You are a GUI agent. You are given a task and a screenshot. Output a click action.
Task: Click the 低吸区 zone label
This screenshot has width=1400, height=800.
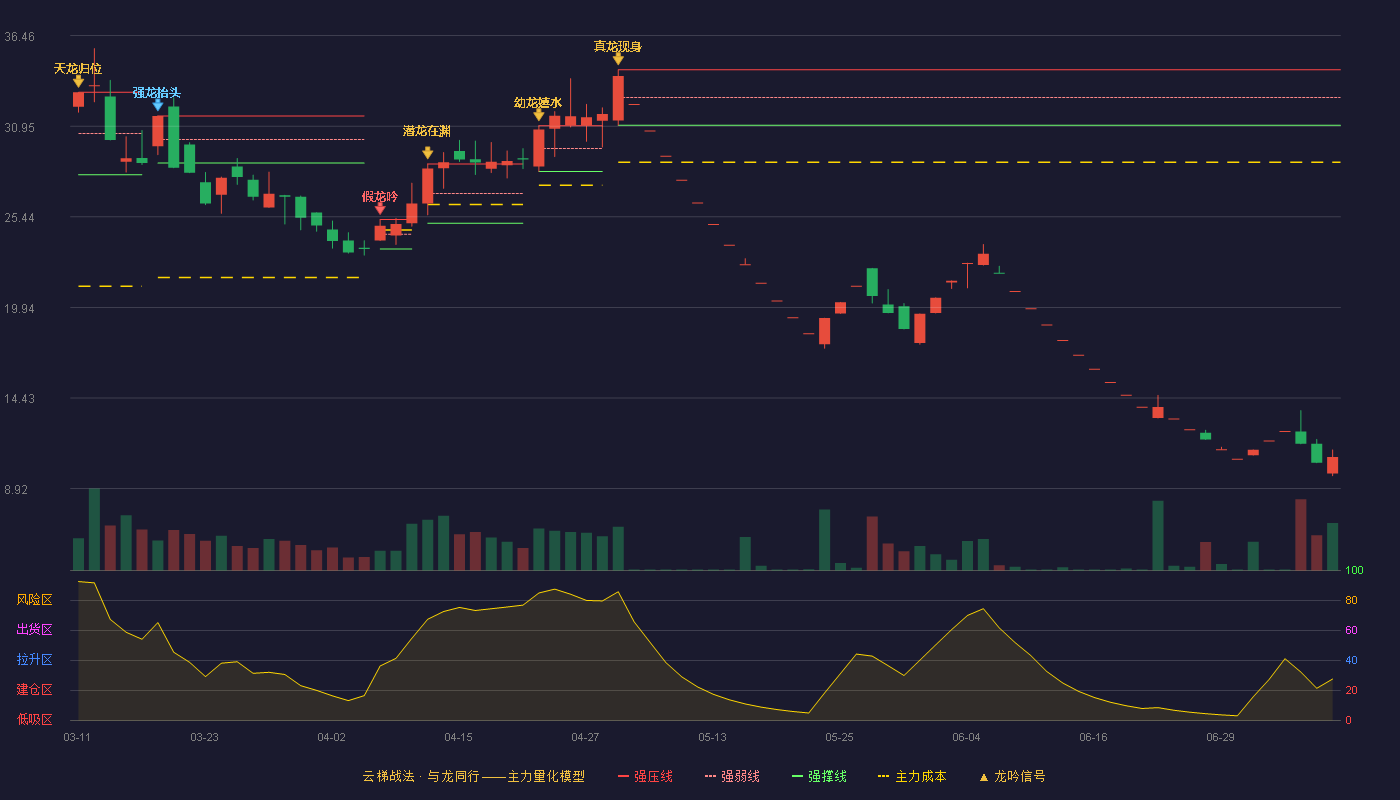point(35,720)
